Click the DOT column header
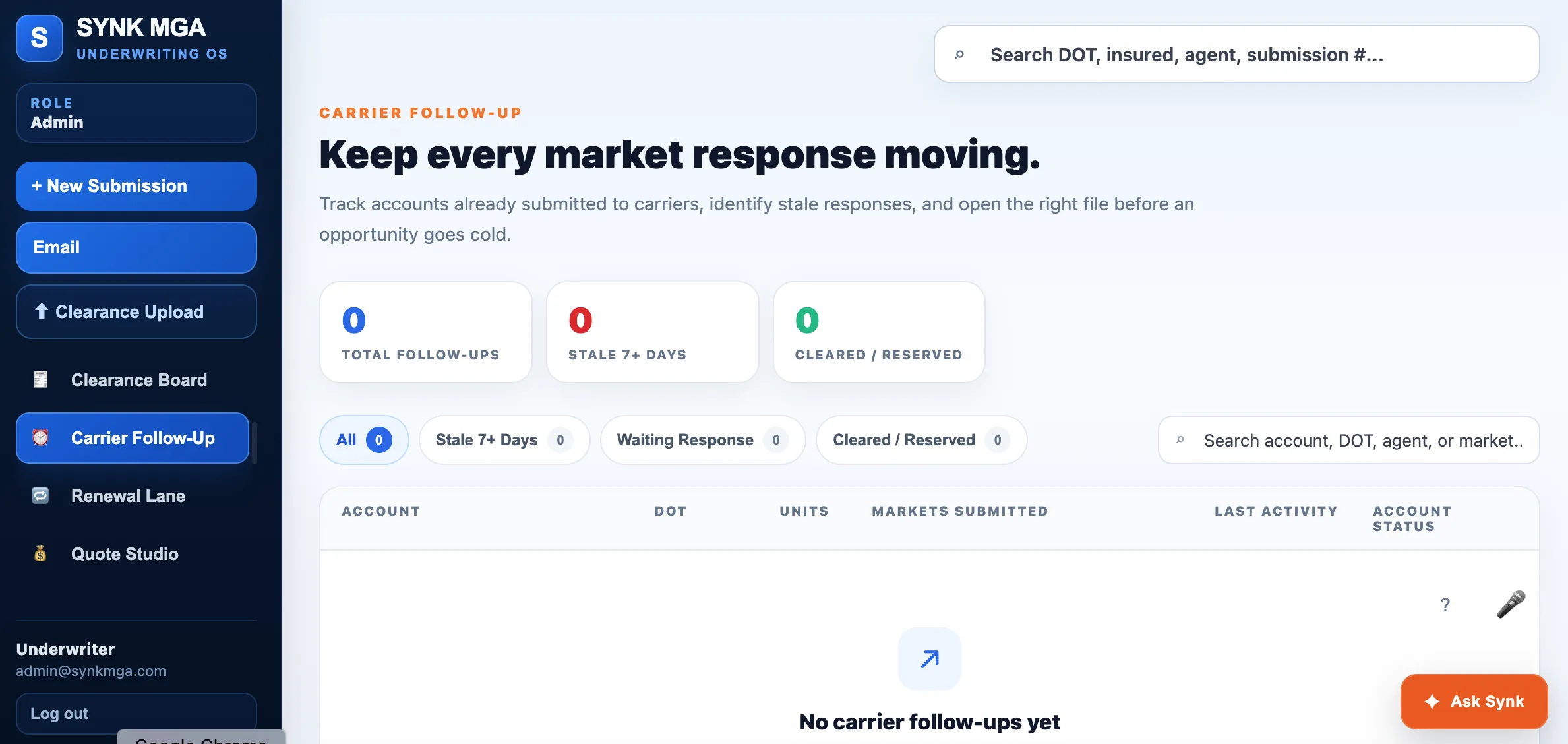 point(671,511)
